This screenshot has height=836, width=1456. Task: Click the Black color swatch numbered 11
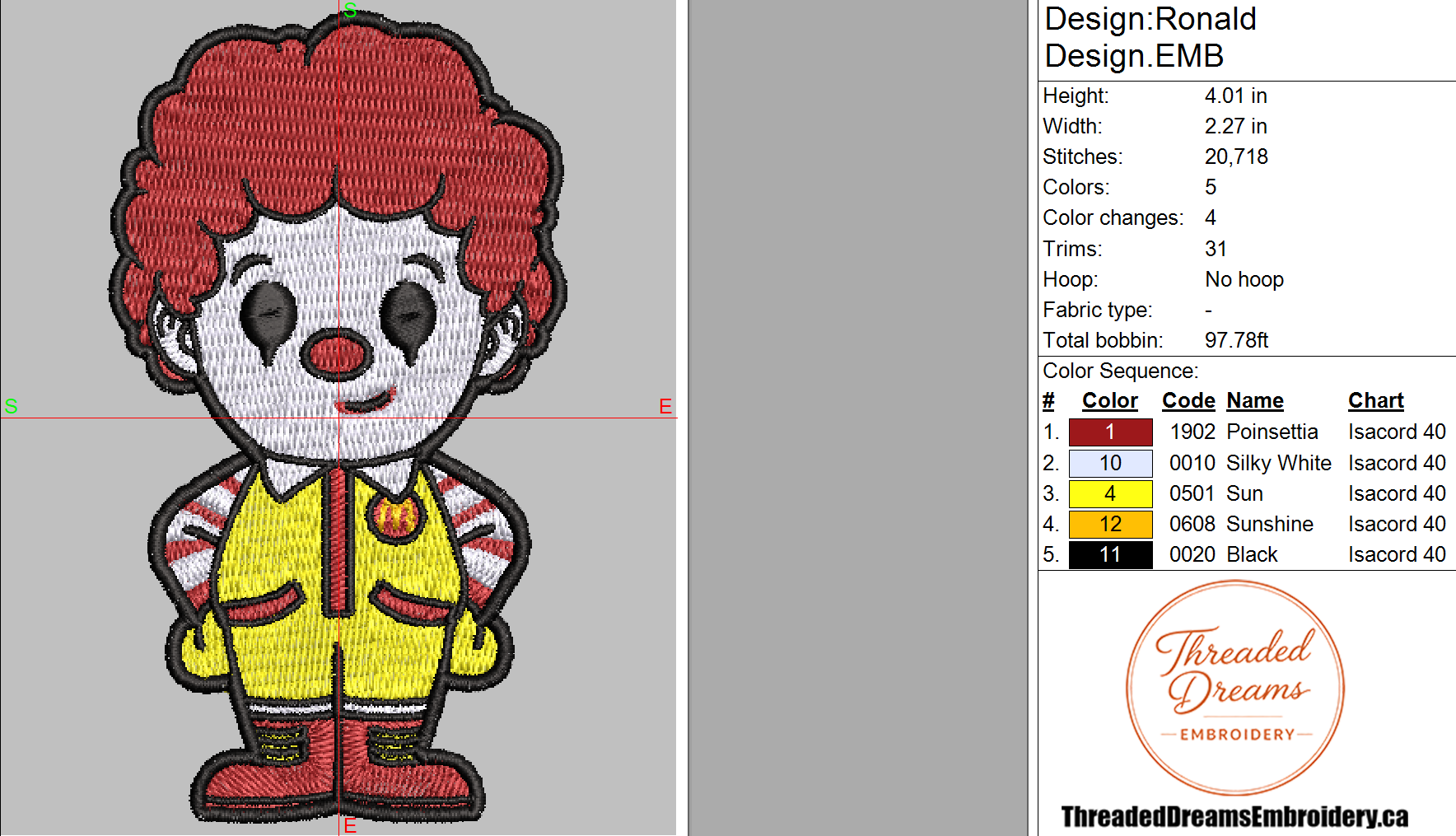[x=1110, y=554]
